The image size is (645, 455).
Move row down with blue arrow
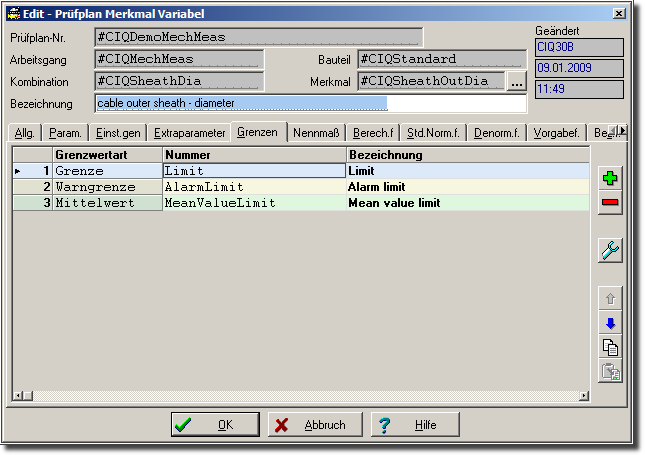tap(610, 323)
